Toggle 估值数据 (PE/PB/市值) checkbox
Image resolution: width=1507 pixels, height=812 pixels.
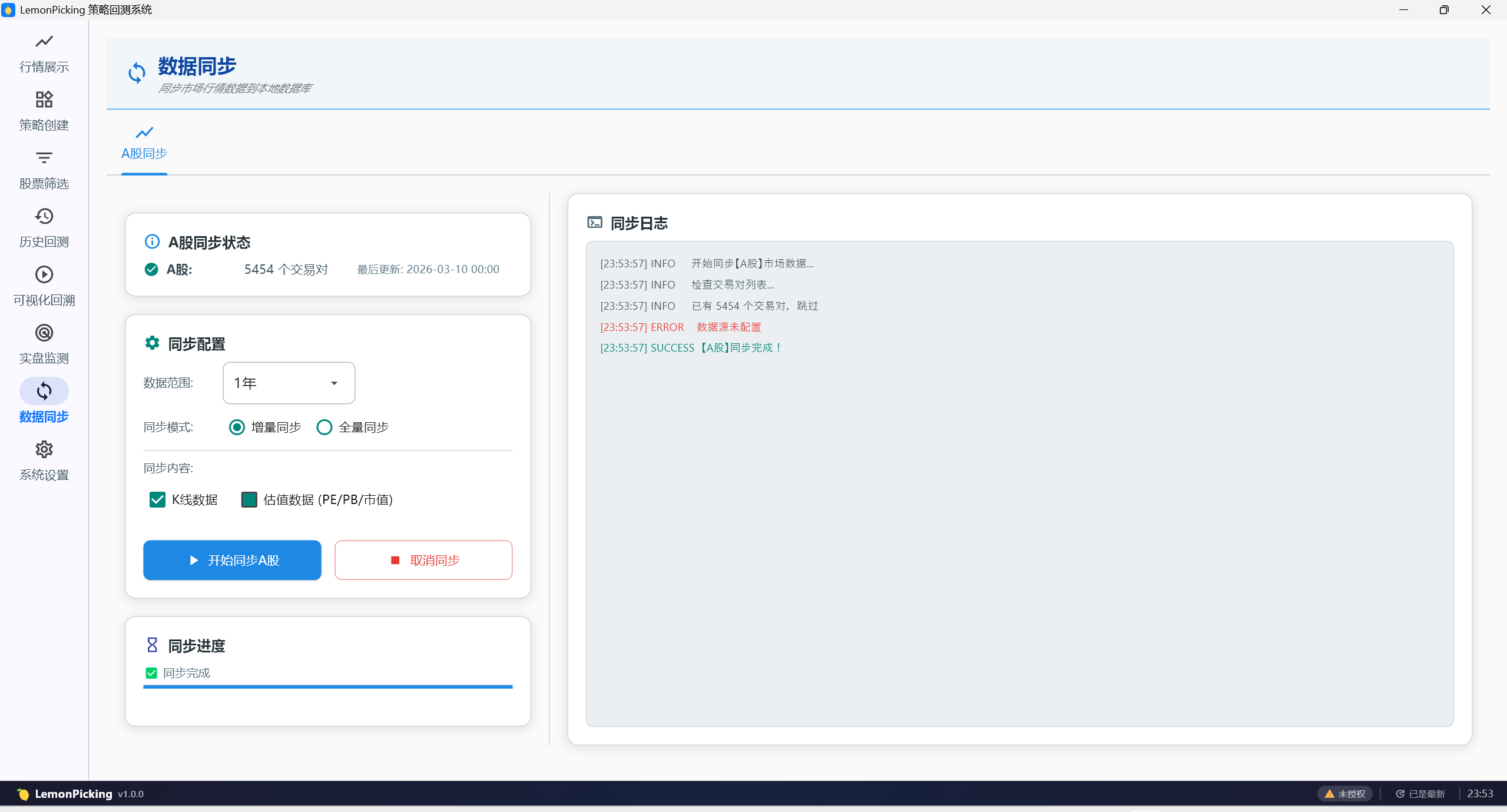249,499
